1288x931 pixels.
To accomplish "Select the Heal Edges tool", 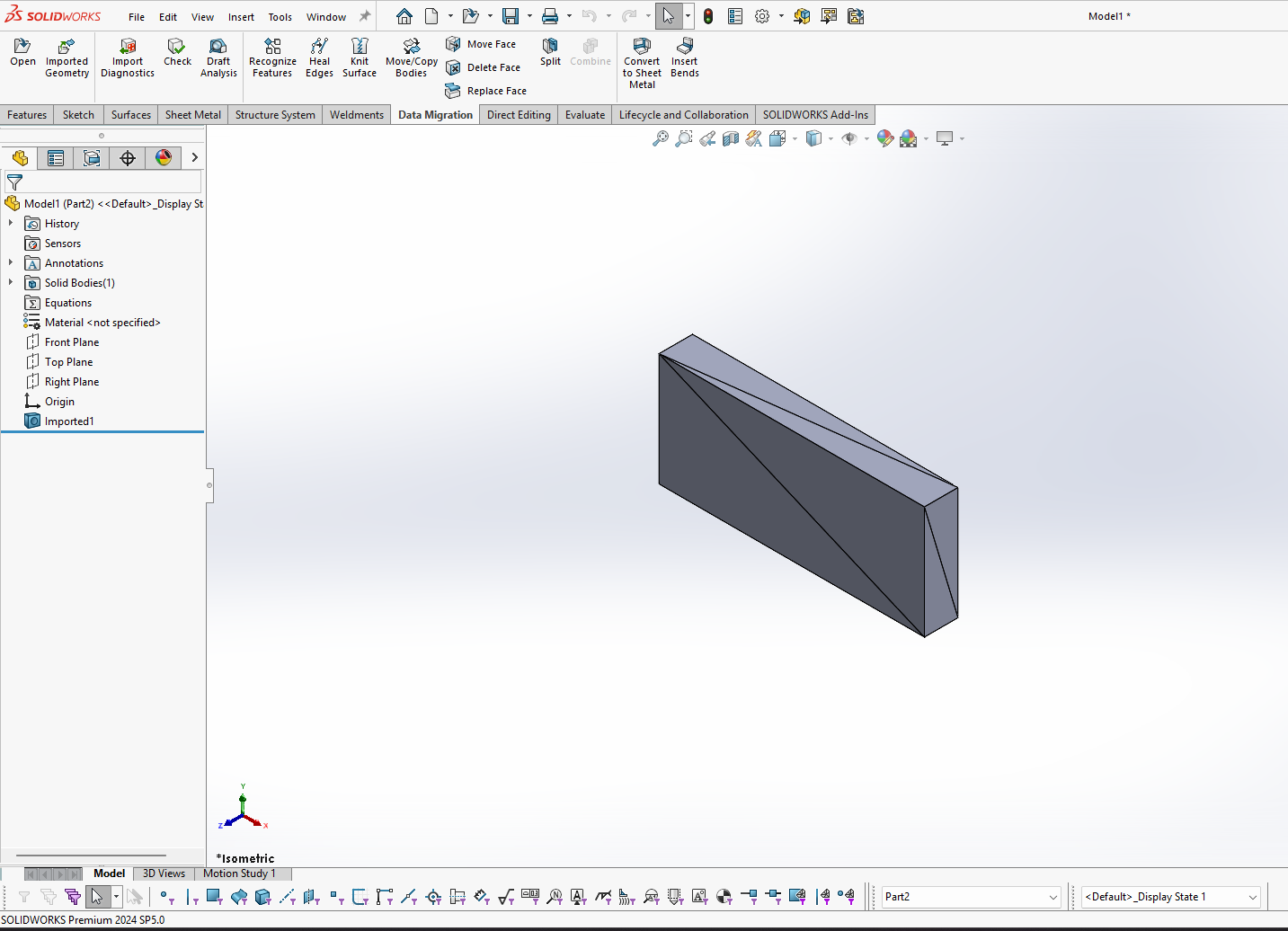I will click(319, 56).
